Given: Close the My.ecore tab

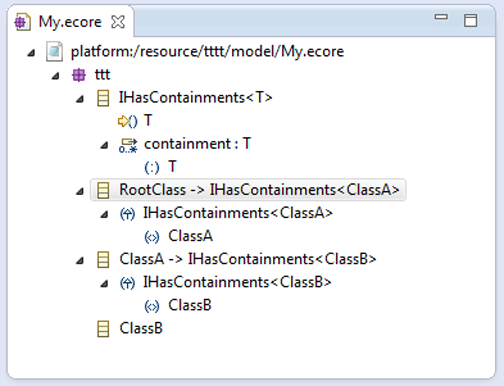Looking at the screenshot, I should [118, 22].
